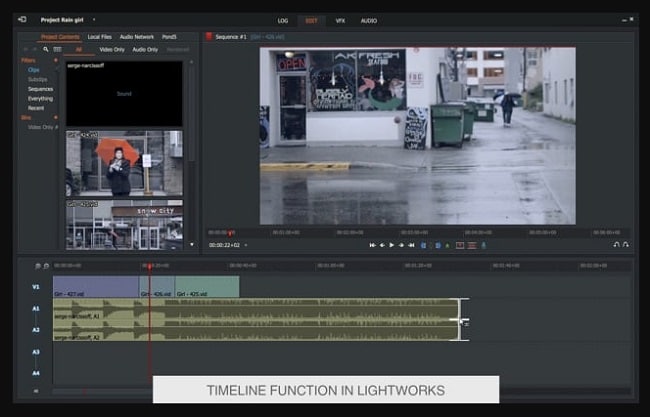Toggle the V1 video track header
This screenshot has height=417, width=650.
[x=35, y=287]
